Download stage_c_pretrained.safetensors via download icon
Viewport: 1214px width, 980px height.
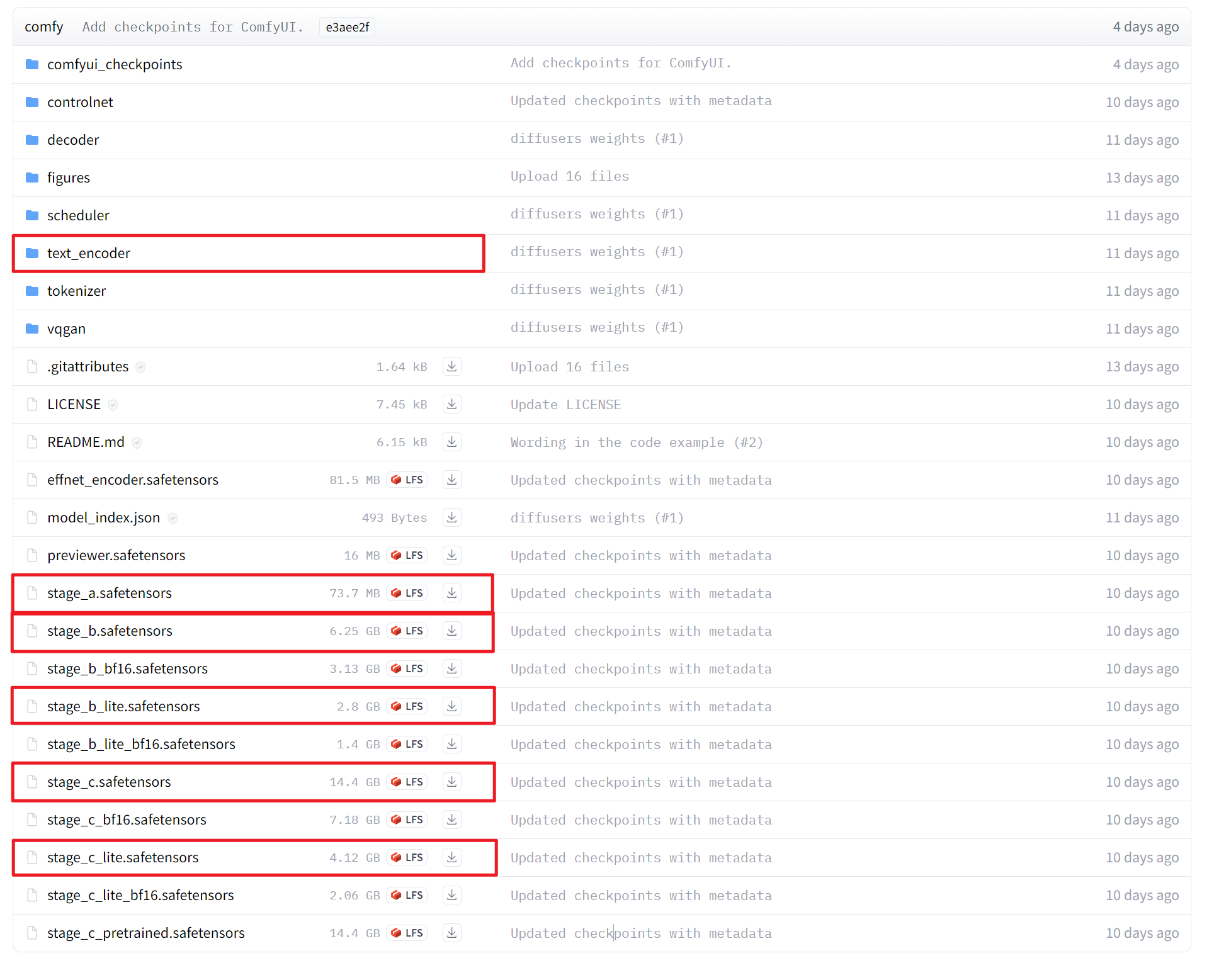[x=451, y=933]
